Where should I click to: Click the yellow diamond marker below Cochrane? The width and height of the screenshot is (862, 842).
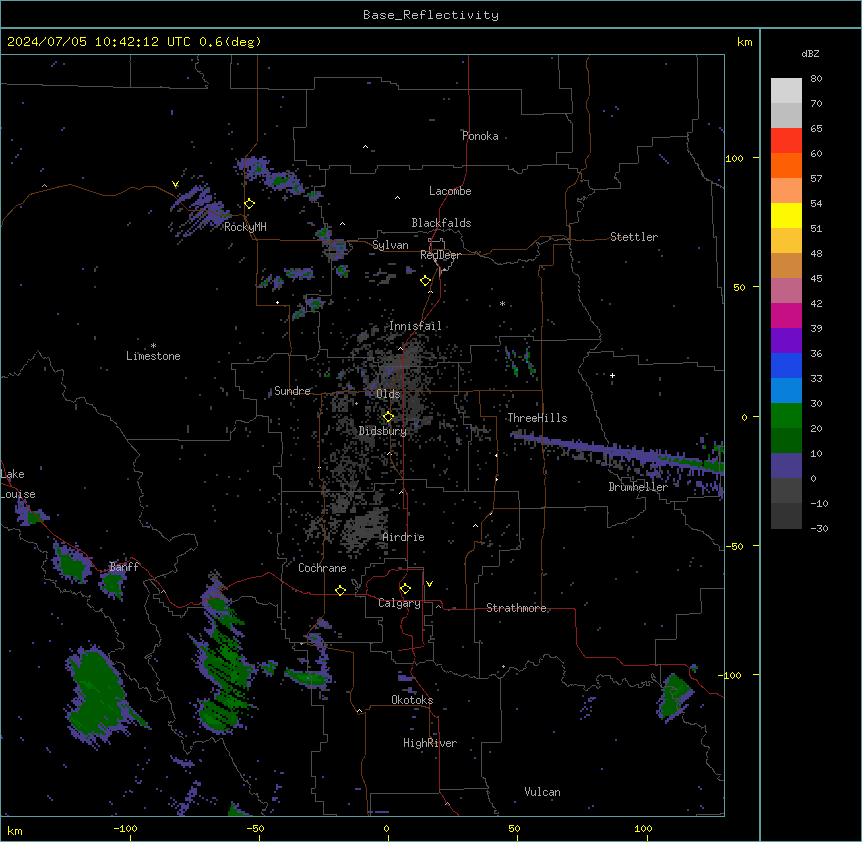(340, 590)
